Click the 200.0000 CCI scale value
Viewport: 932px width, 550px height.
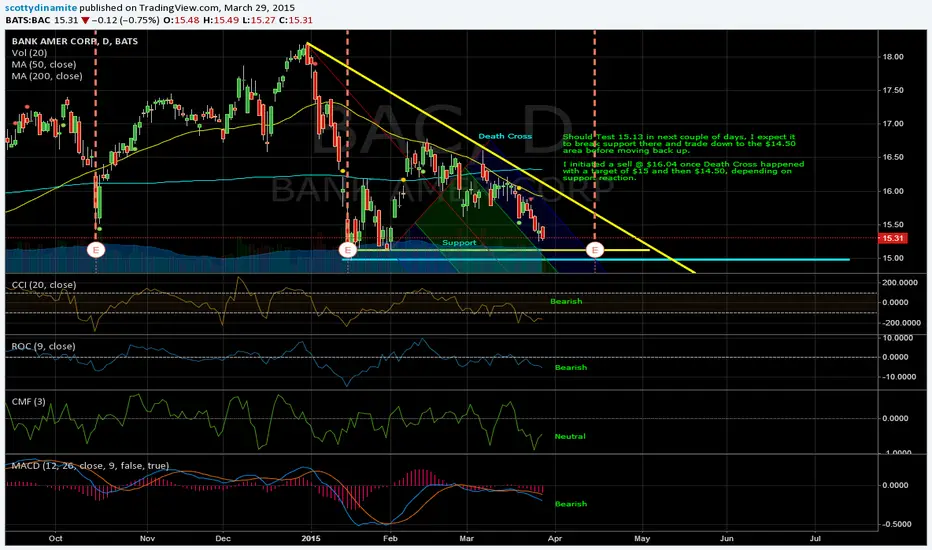coord(899,282)
